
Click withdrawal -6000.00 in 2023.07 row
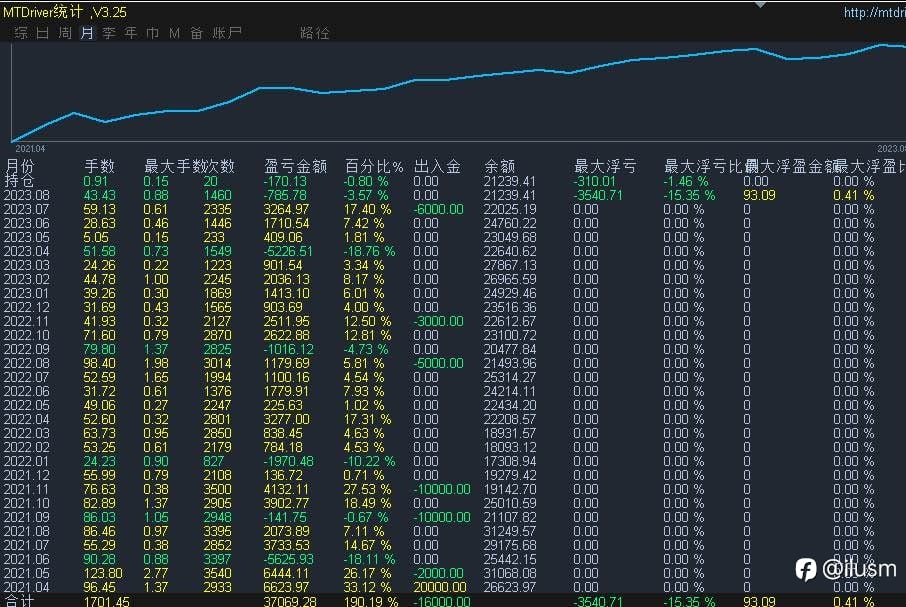439,209
